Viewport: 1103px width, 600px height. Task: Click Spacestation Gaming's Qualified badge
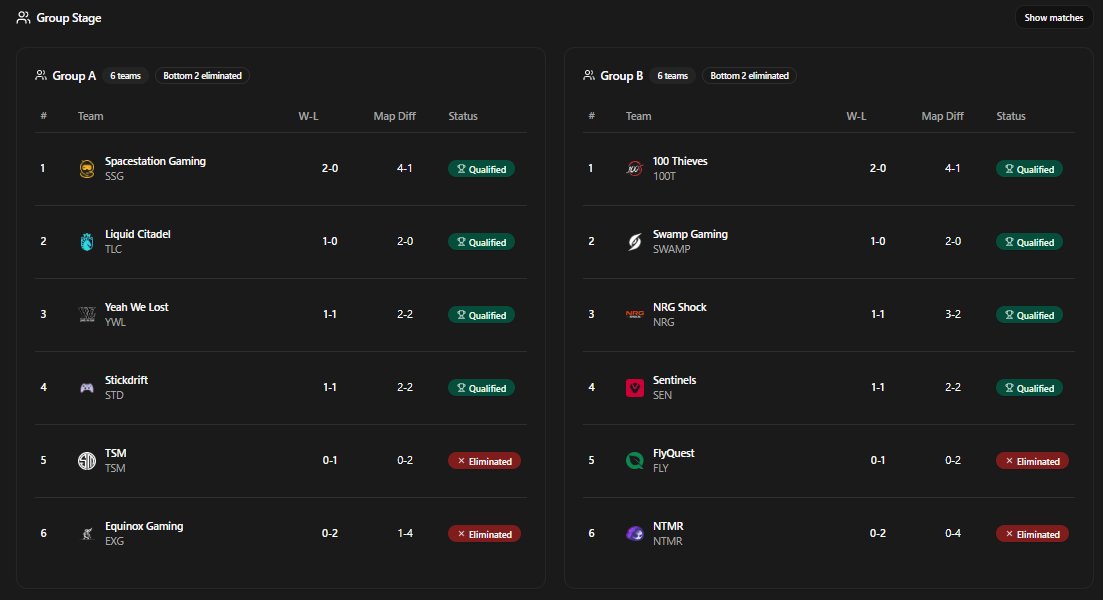[x=481, y=169]
